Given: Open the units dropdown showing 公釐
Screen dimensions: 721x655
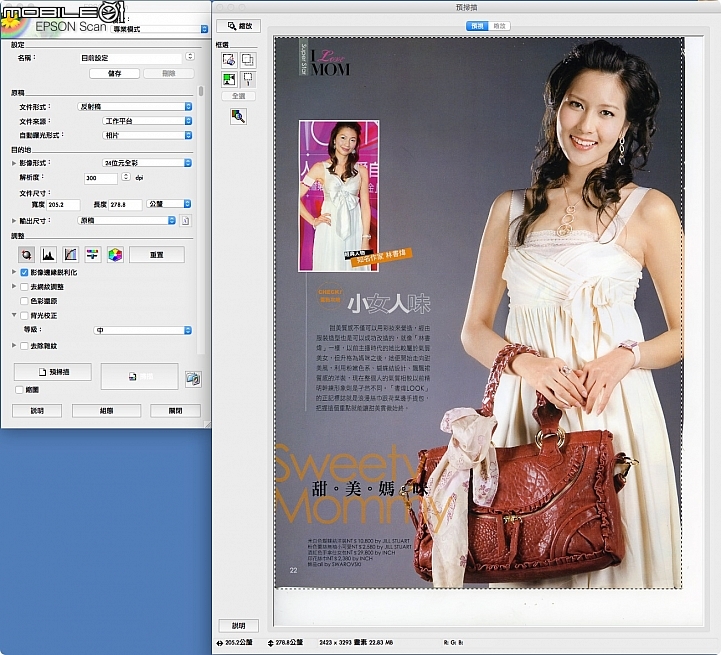Looking at the screenshot, I should pyautogui.click(x=169, y=203).
